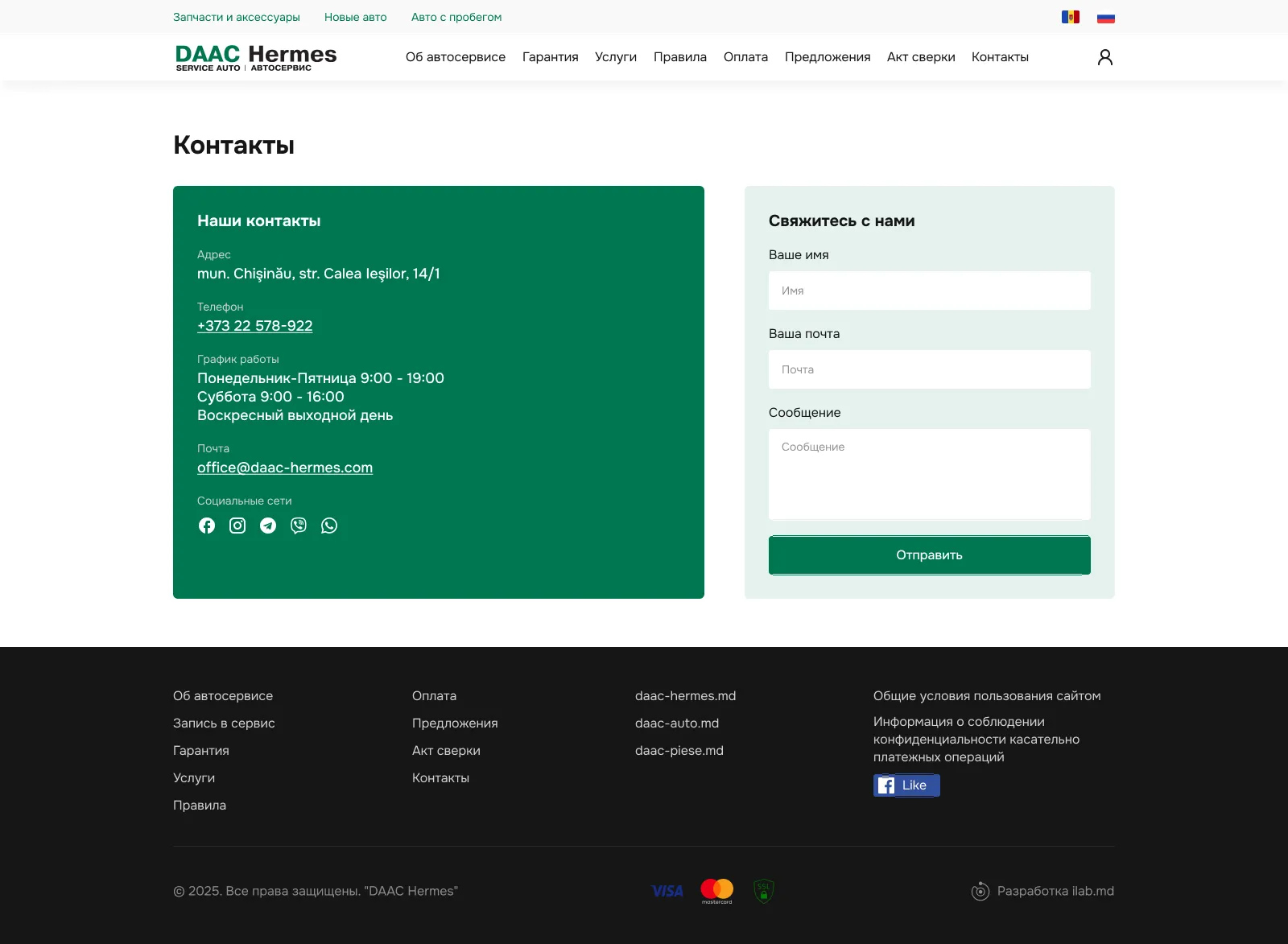Click the DAAC Hermes logo

point(256,57)
